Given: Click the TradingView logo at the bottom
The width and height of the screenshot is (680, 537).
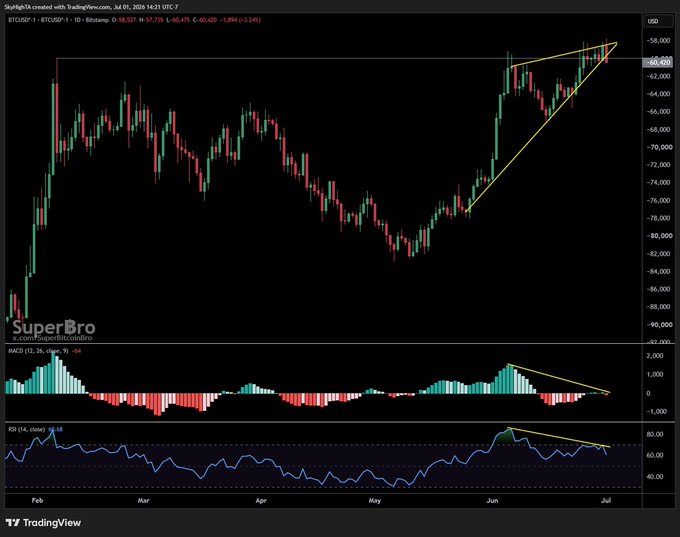Looking at the screenshot, I should 43,523.
